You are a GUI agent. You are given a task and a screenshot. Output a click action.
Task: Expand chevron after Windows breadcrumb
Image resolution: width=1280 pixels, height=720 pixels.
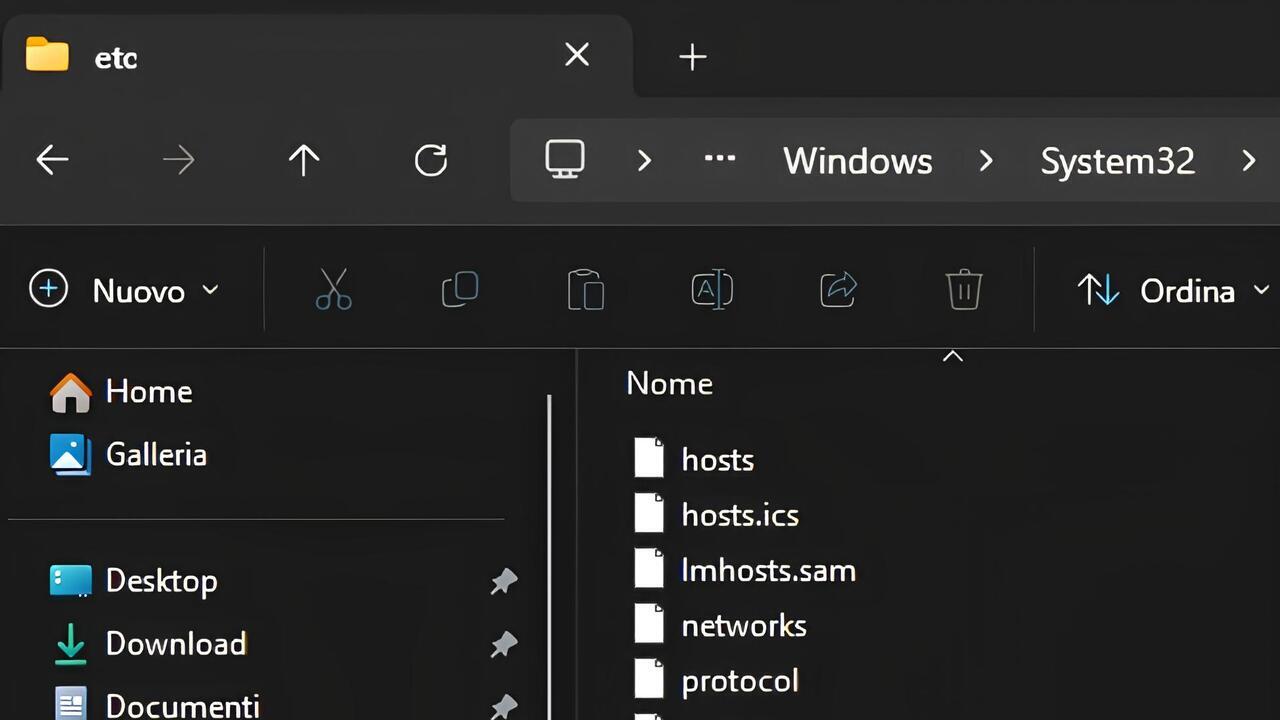point(986,160)
